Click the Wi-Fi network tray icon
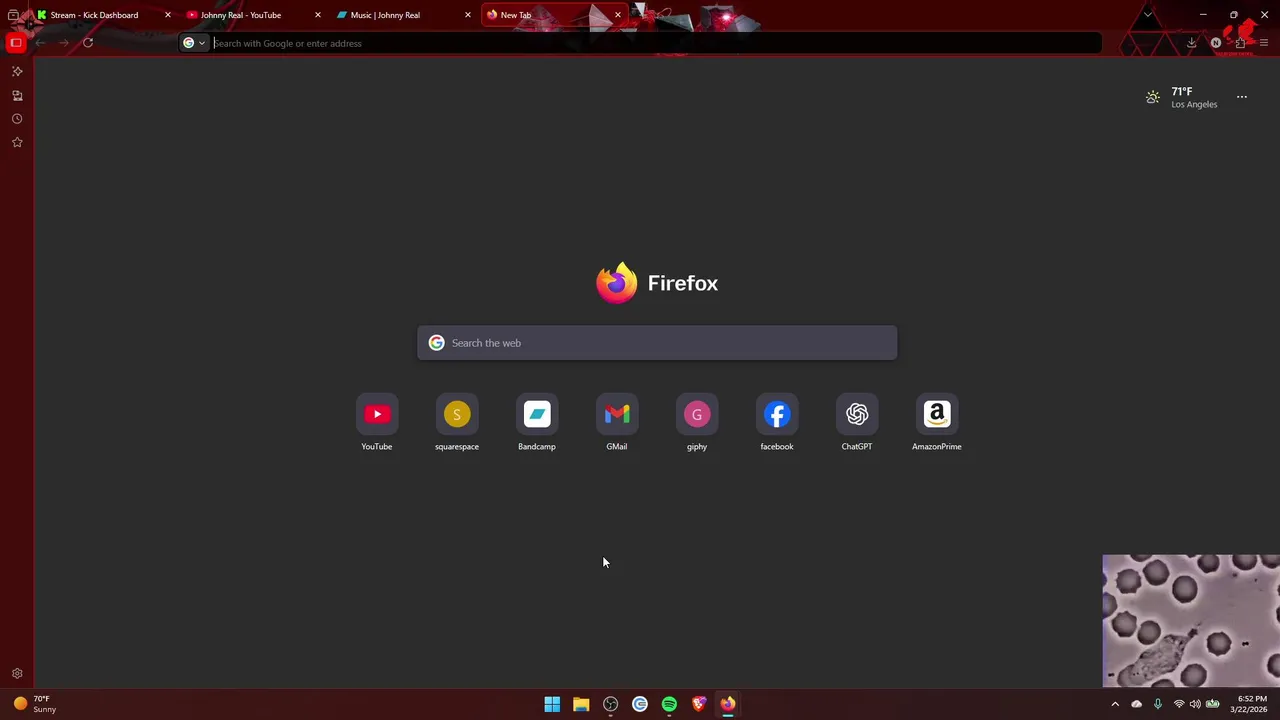 point(1178,704)
